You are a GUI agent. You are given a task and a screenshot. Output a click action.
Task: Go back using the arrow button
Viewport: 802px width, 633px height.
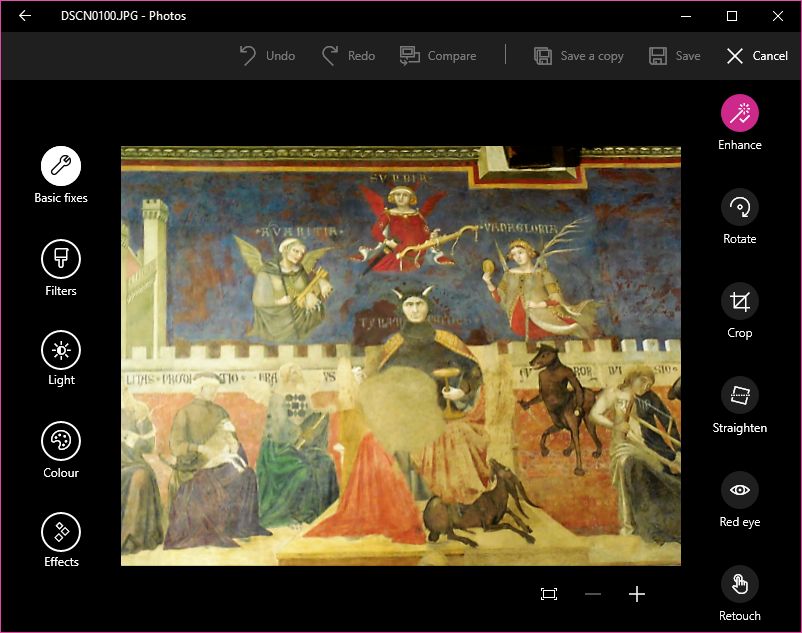tap(25, 16)
